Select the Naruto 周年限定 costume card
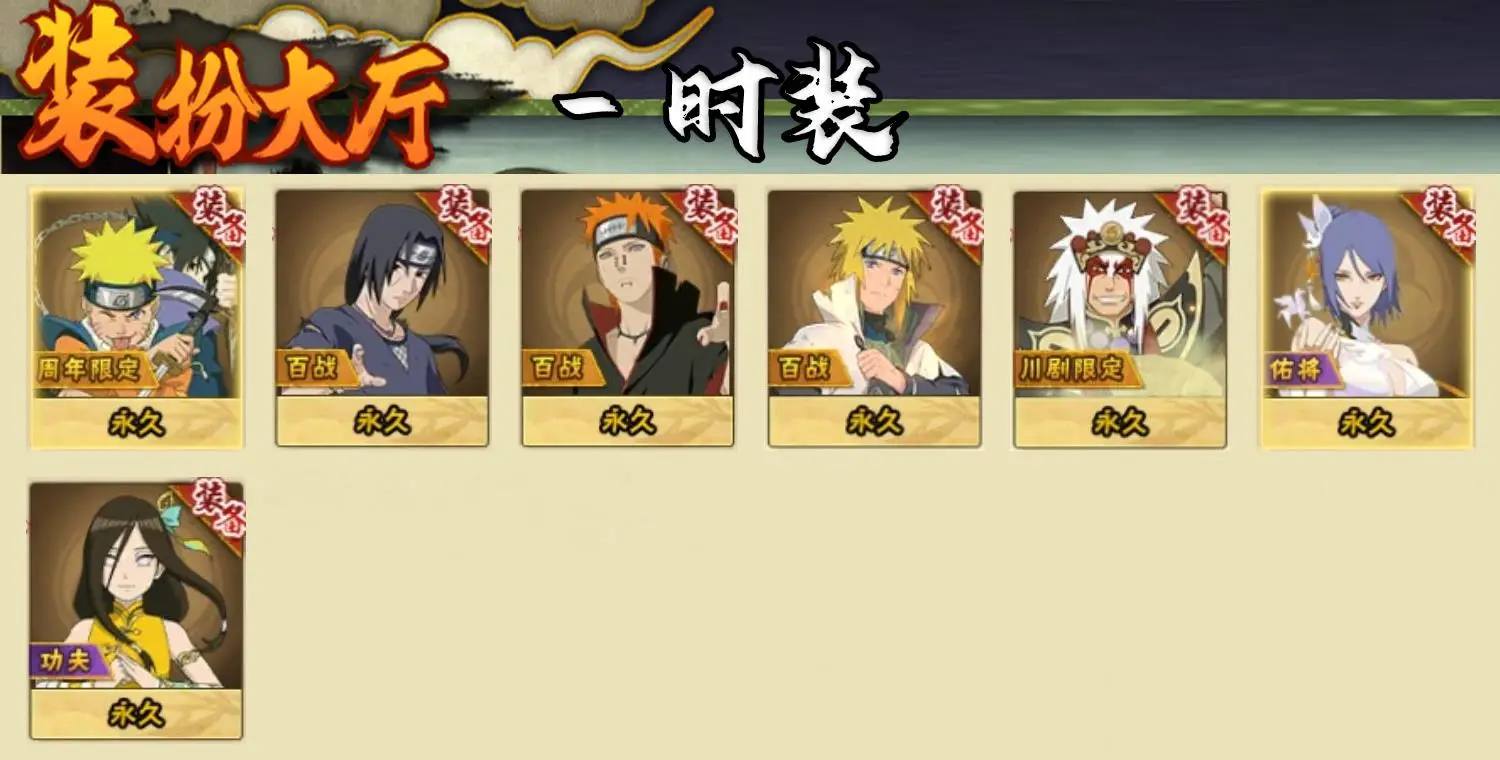The height and width of the screenshot is (760, 1500). tap(136, 318)
